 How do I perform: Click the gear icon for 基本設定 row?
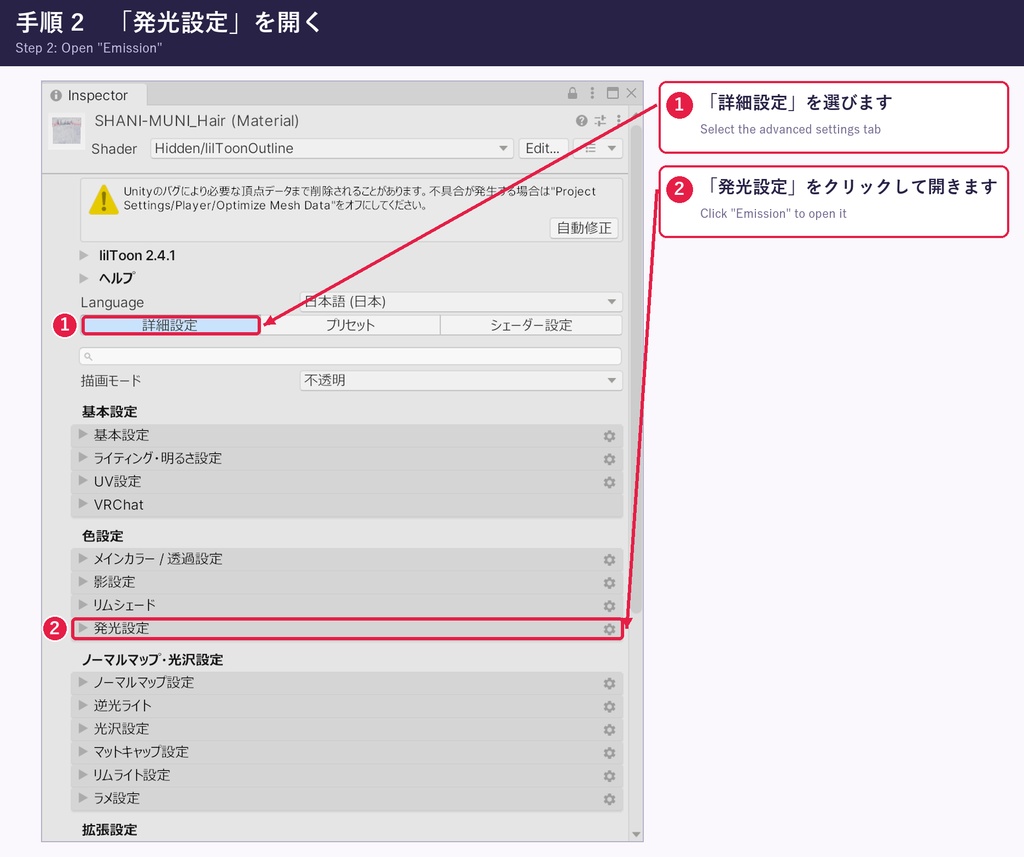pos(609,436)
